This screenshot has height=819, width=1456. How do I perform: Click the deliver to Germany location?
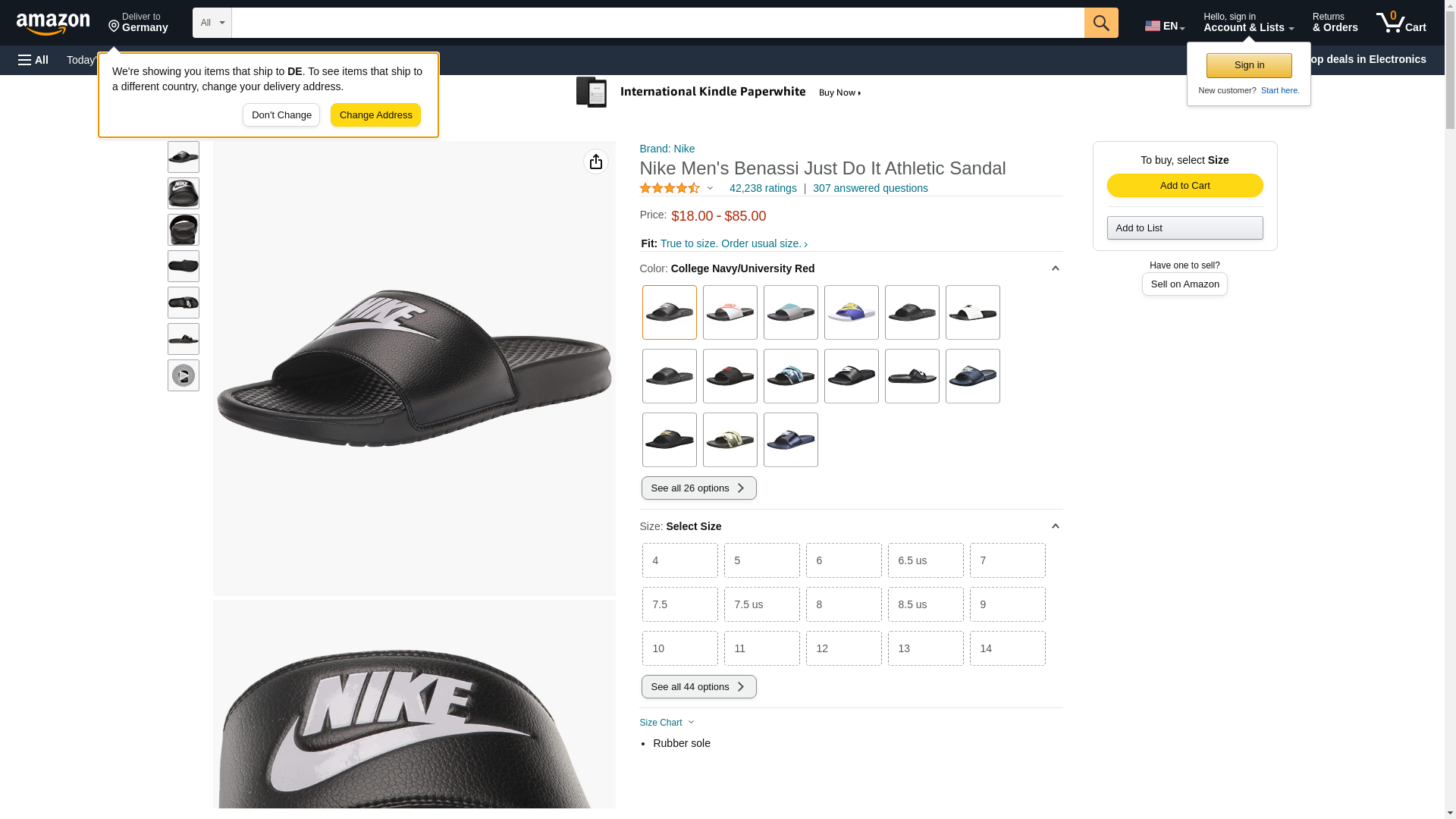coord(138,23)
